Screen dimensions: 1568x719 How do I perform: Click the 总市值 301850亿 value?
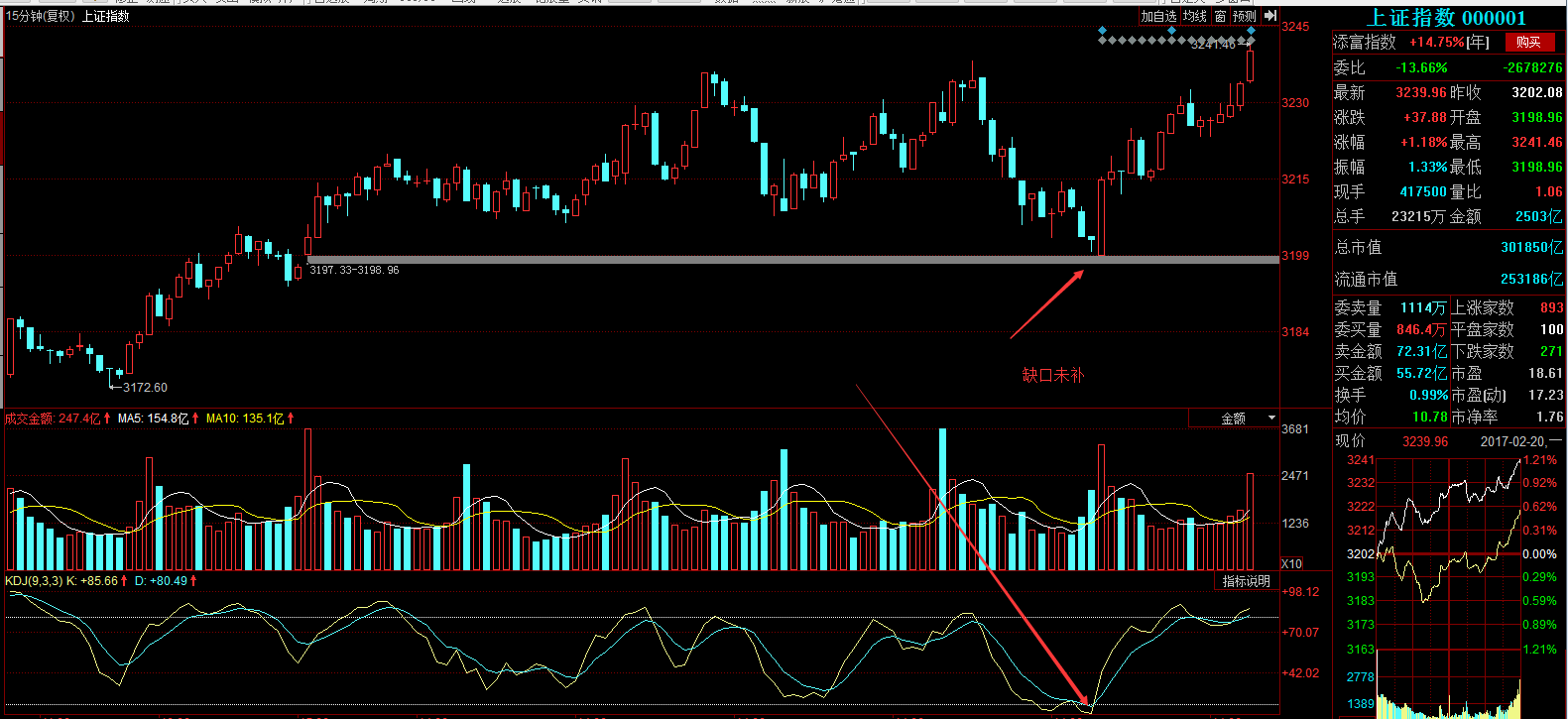pyautogui.click(x=1531, y=247)
